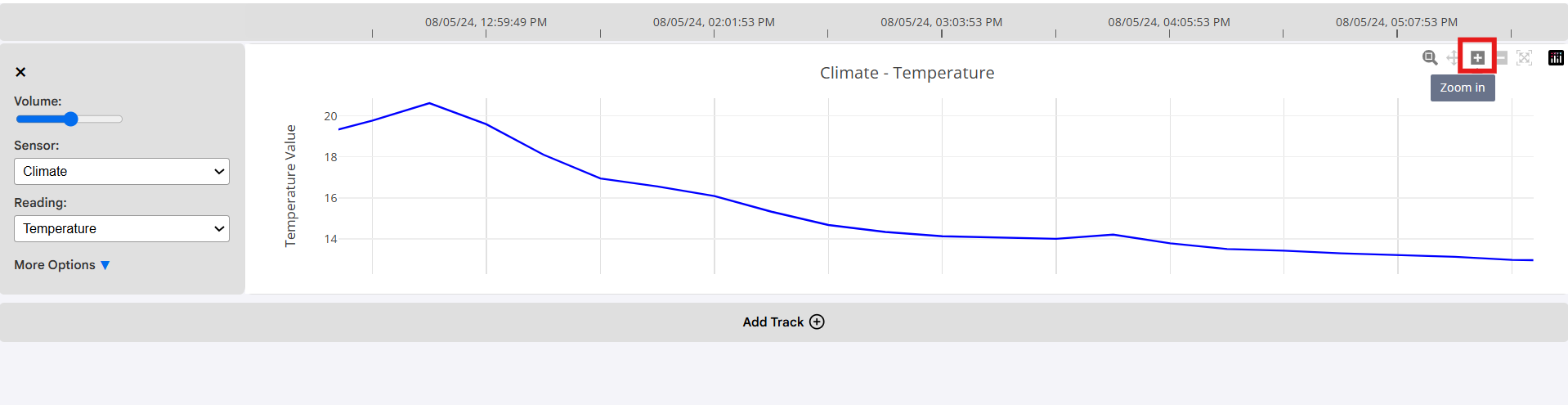Click the Zoom in plus icon
This screenshot has width=1568, height=405.
point(1477,57)
